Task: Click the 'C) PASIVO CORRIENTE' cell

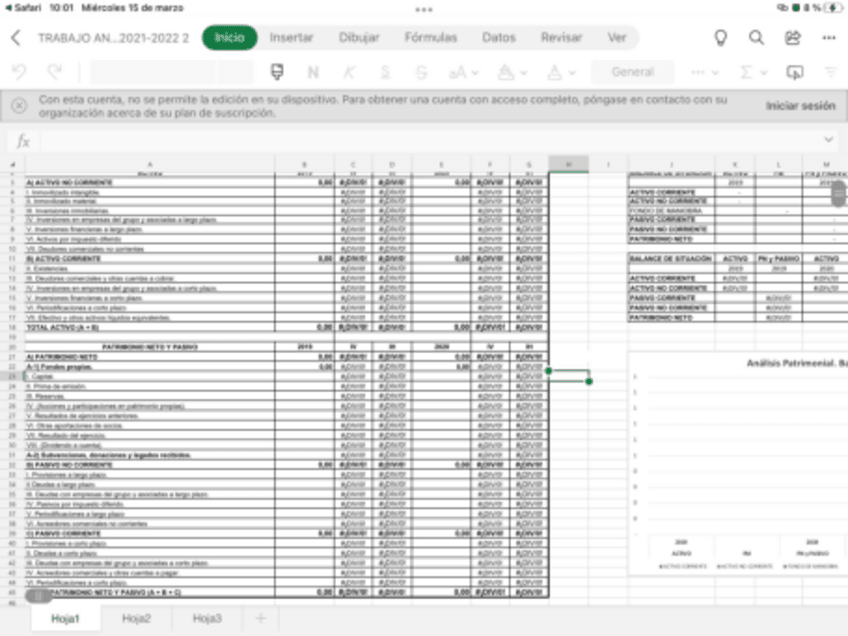Action: point(150,533)
